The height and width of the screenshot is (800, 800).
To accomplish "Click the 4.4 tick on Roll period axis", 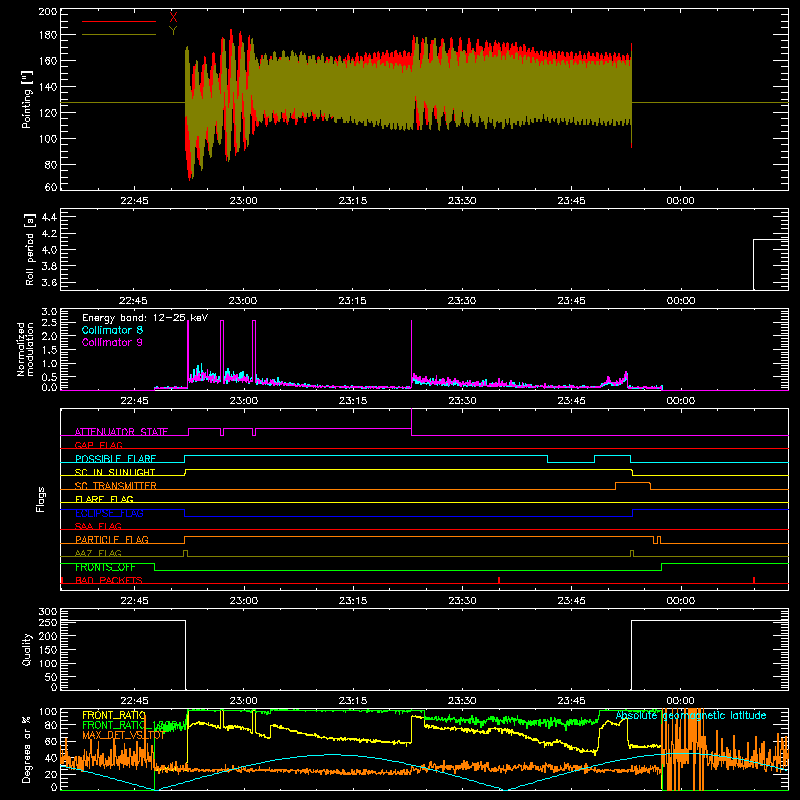I will pos(48,217).
